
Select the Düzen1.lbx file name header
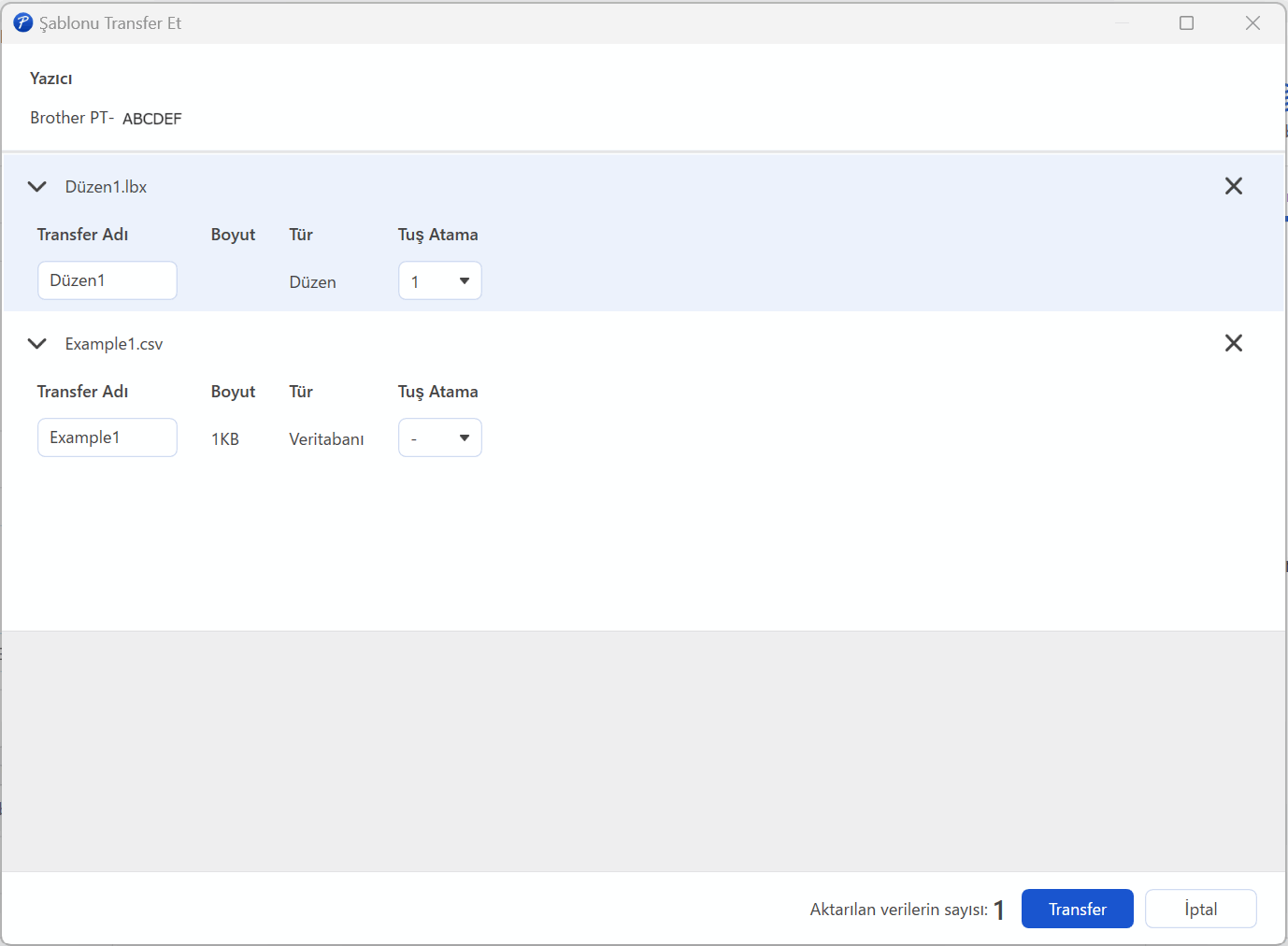click(106, 187)
